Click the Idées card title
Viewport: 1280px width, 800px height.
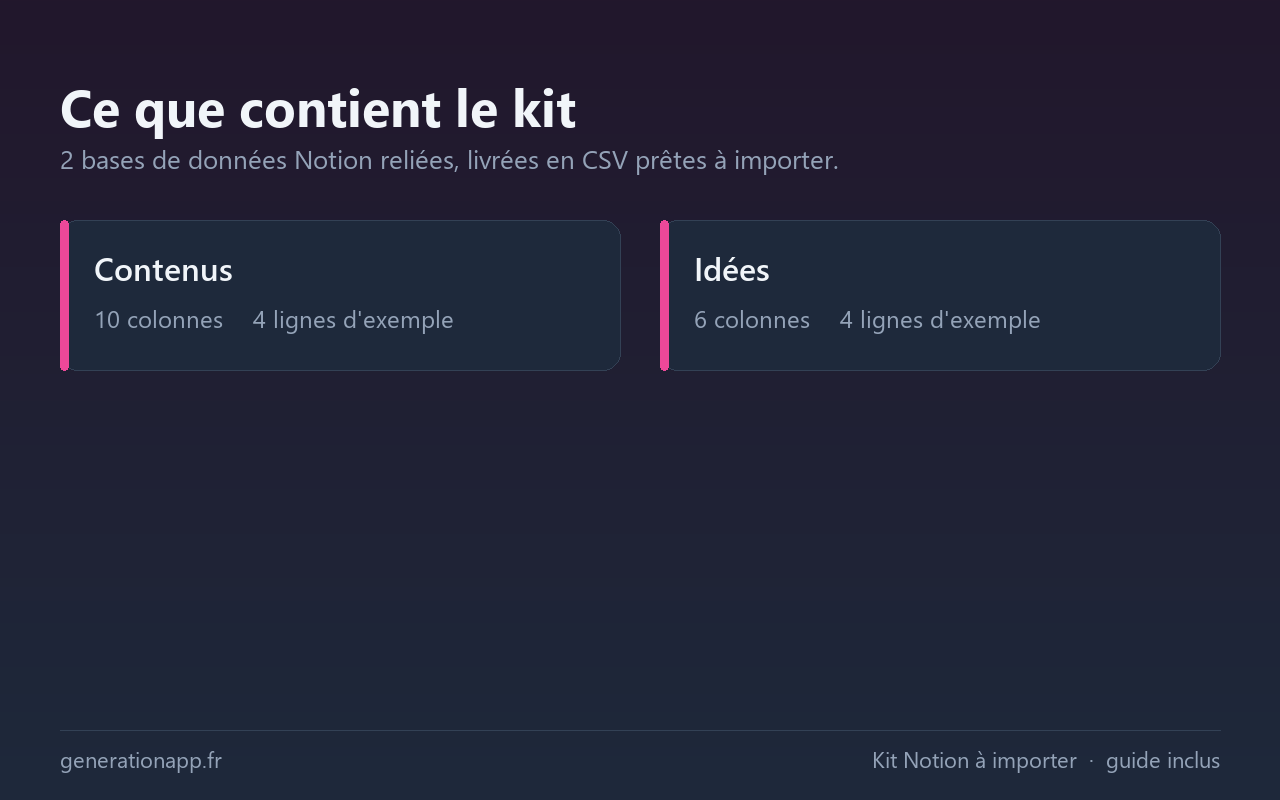click(732, 270)
